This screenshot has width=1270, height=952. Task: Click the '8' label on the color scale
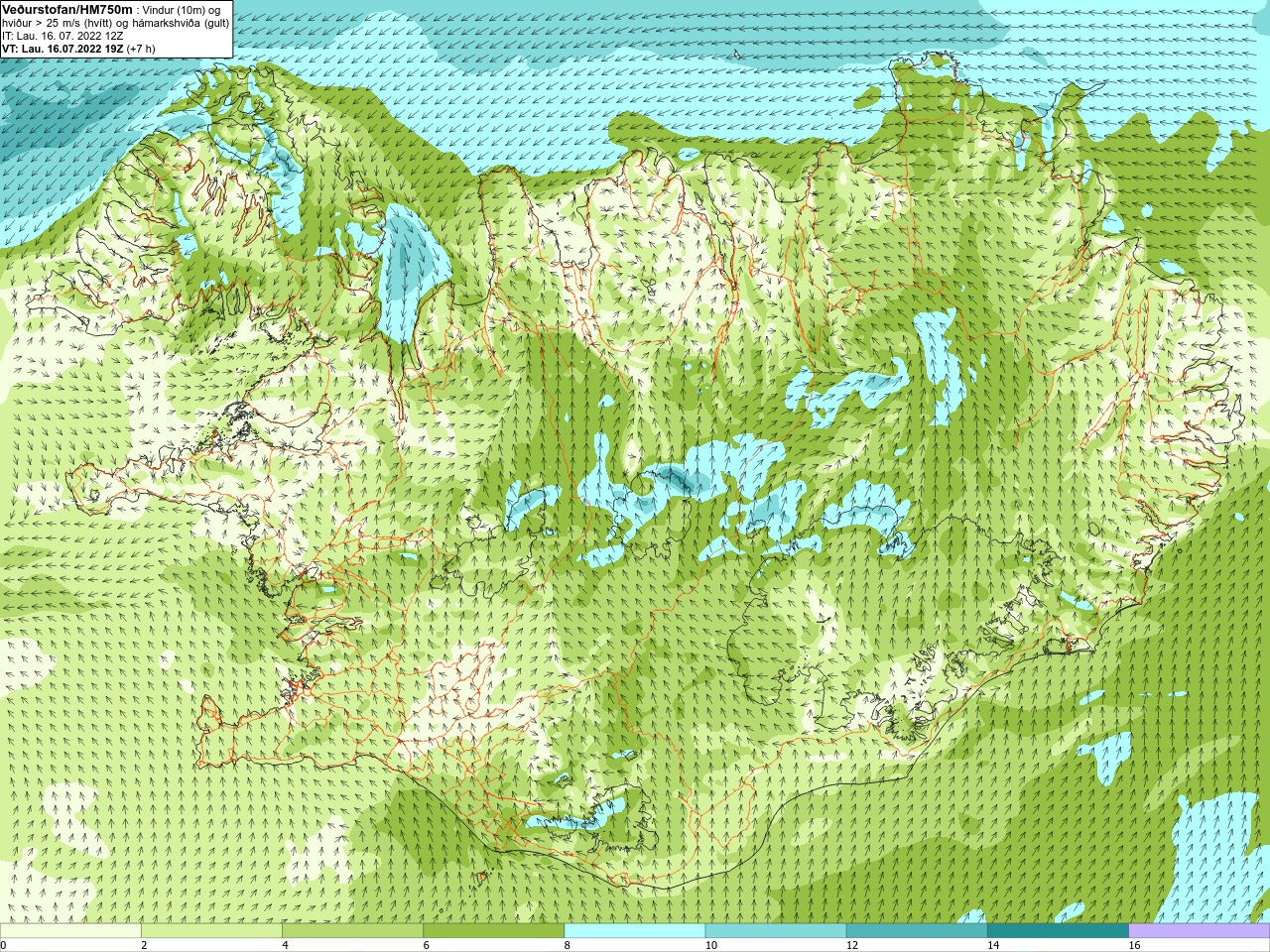pyautogui.click(x=568, y=945)
